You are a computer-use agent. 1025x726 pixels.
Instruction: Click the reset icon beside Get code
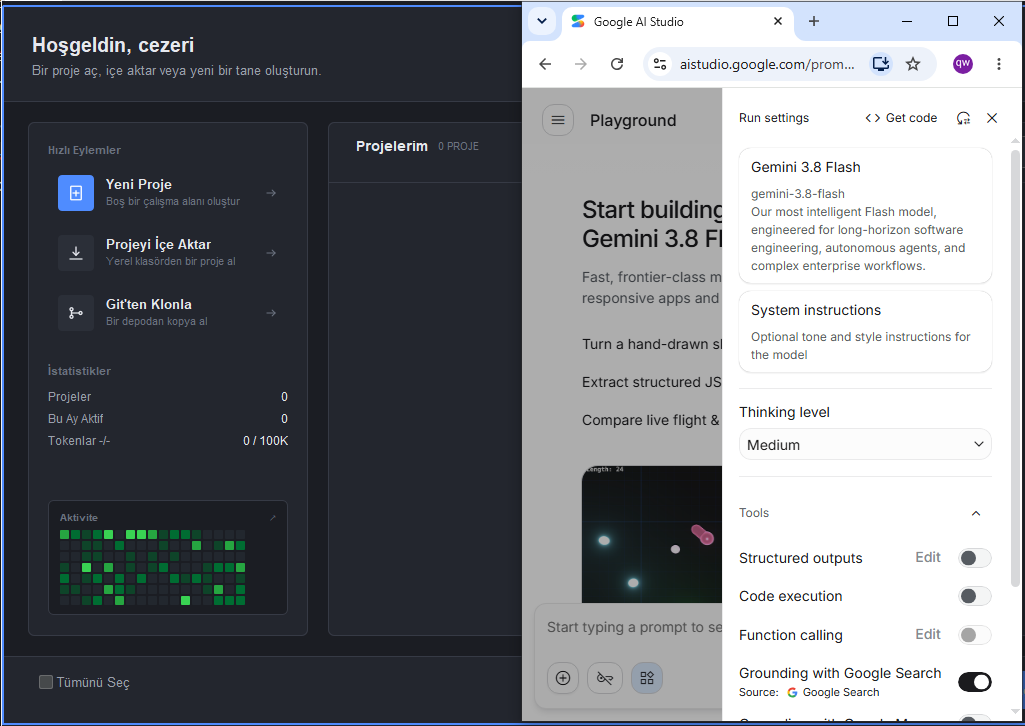[963, 118]
